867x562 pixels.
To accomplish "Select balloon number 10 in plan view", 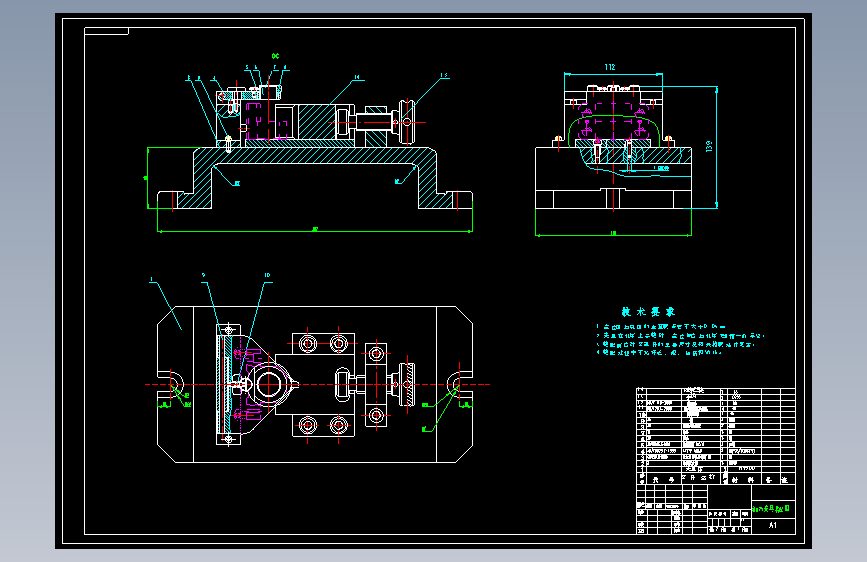I will click(x=267, y=275).
